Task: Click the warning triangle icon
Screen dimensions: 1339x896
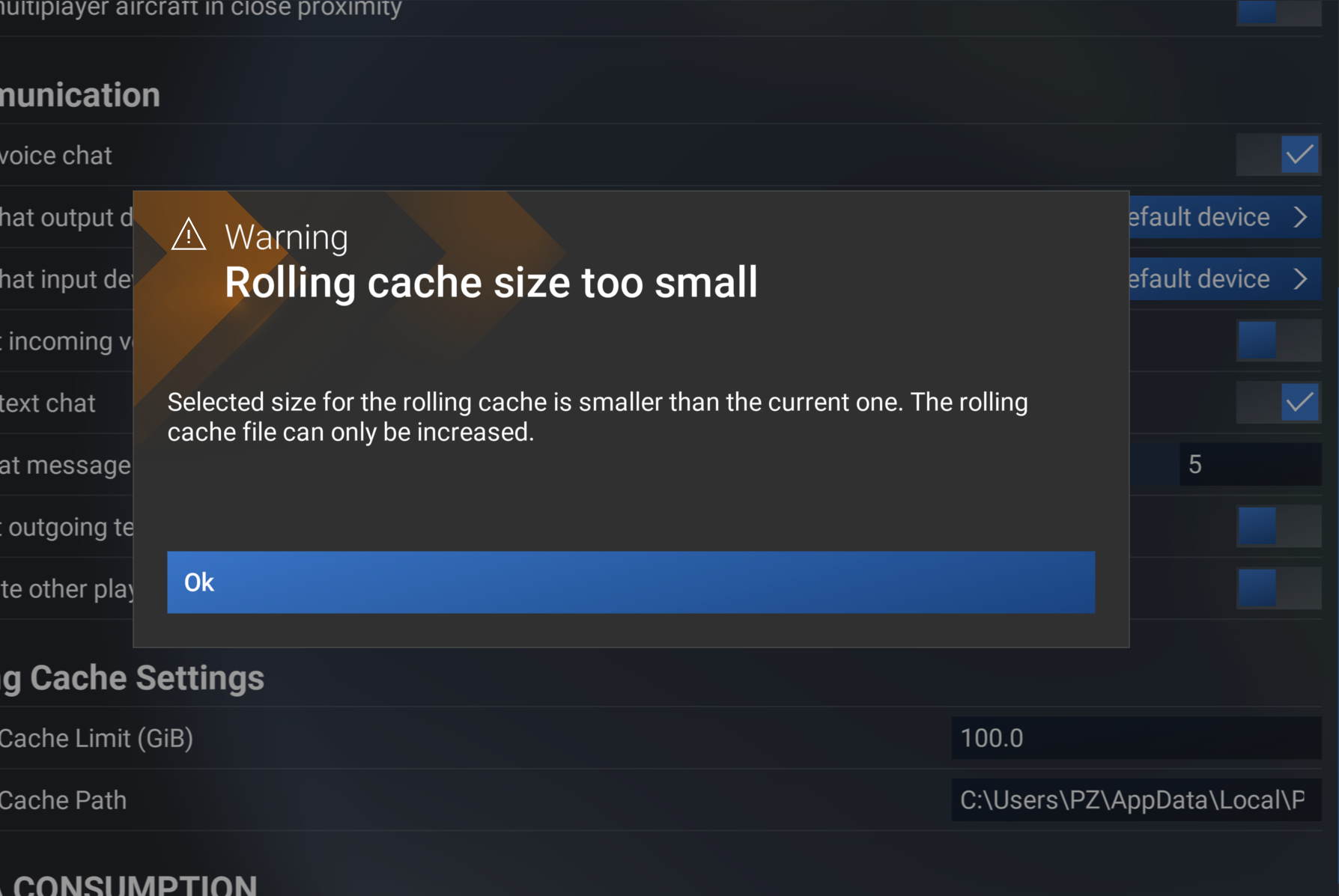Action: (189, 235)
